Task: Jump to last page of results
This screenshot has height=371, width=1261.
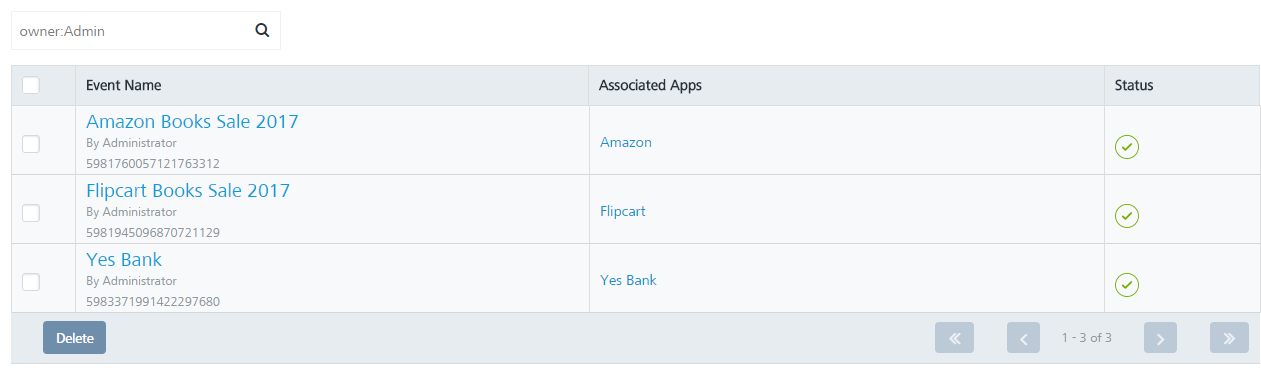Action: (x=1229, y=338)
